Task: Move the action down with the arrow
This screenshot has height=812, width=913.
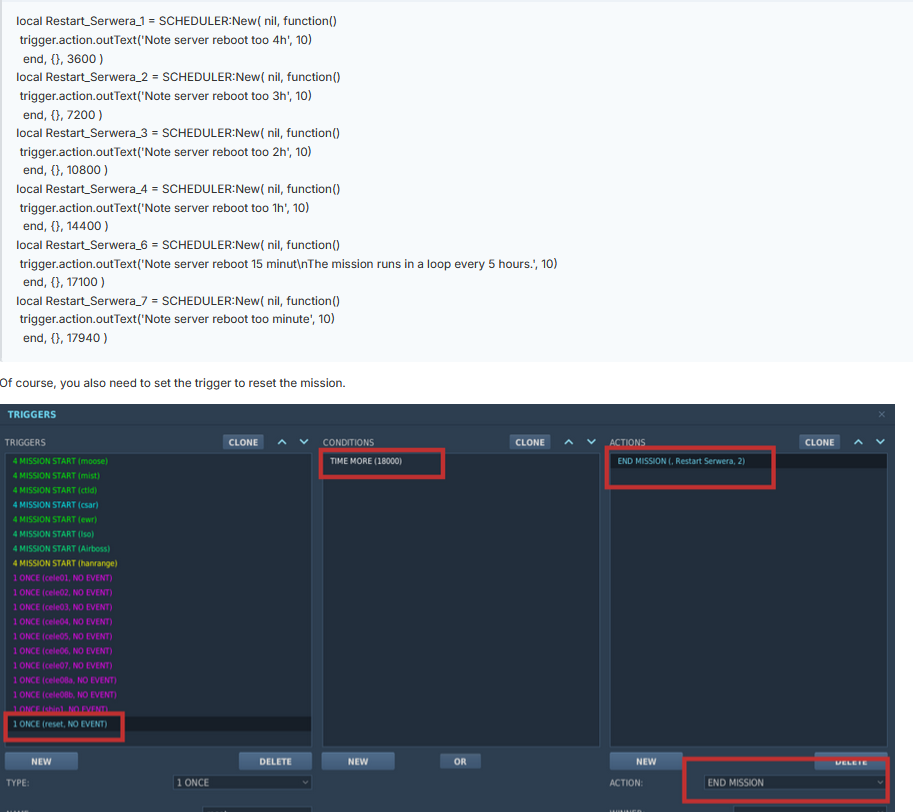Action: point(880,442)
